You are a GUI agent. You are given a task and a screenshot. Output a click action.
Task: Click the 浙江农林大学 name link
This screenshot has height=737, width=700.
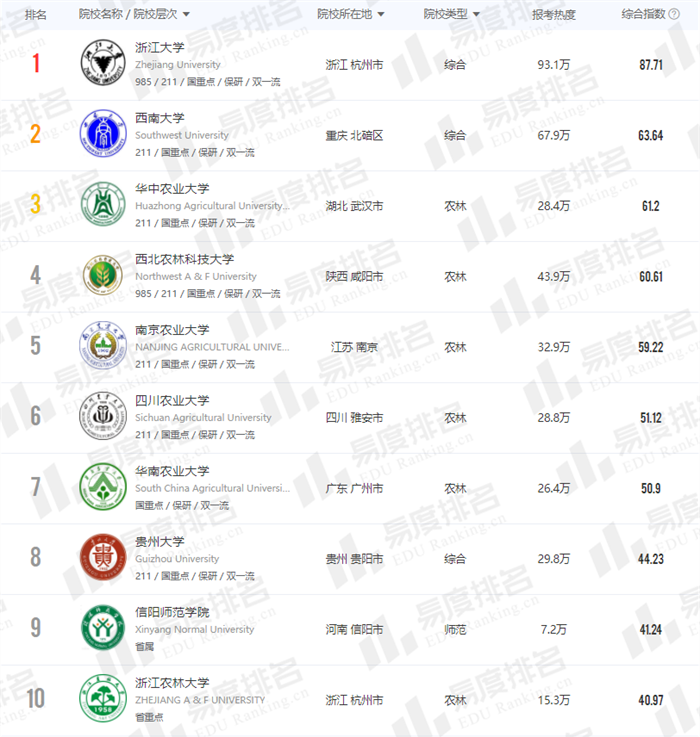pos(173,683)
